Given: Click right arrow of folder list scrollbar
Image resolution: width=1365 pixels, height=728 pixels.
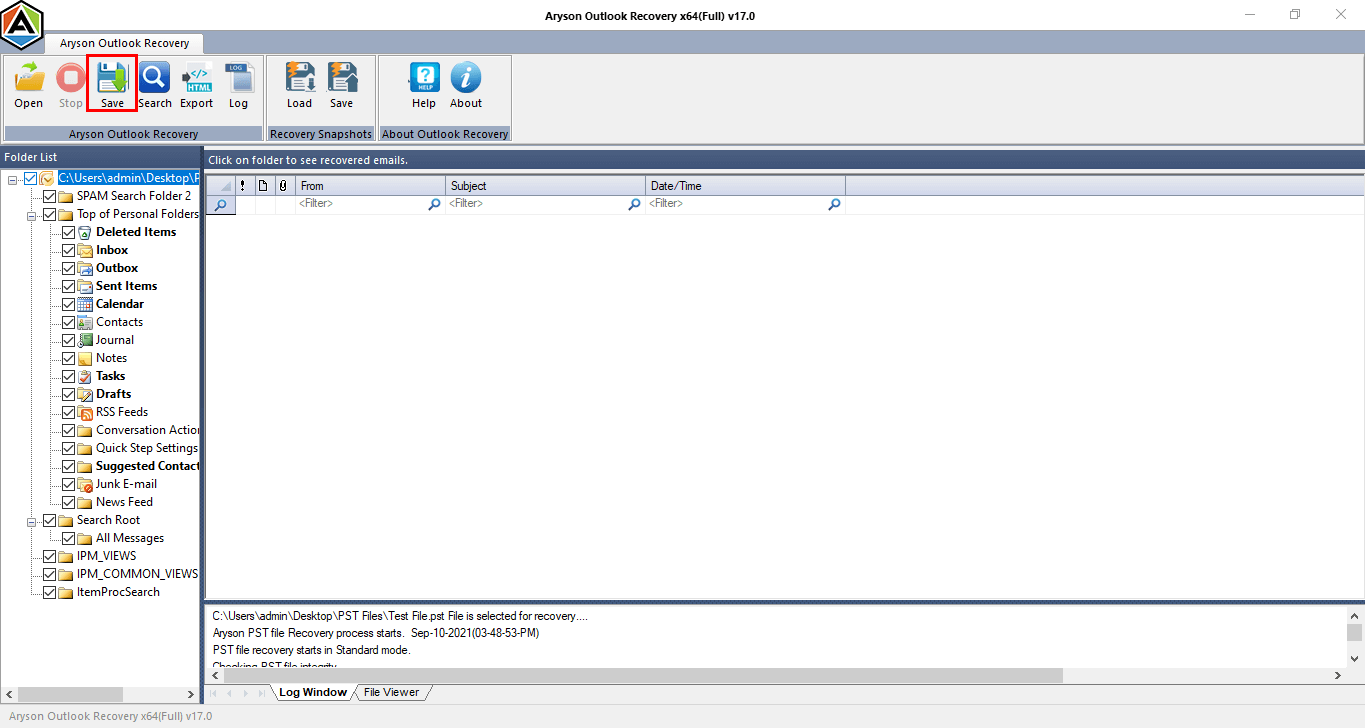Looking at the screenshot, I should (x=191, y=694).
